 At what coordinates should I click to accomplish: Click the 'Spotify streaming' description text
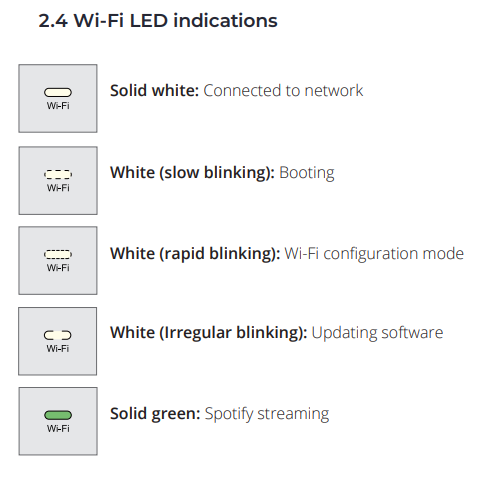267,414
